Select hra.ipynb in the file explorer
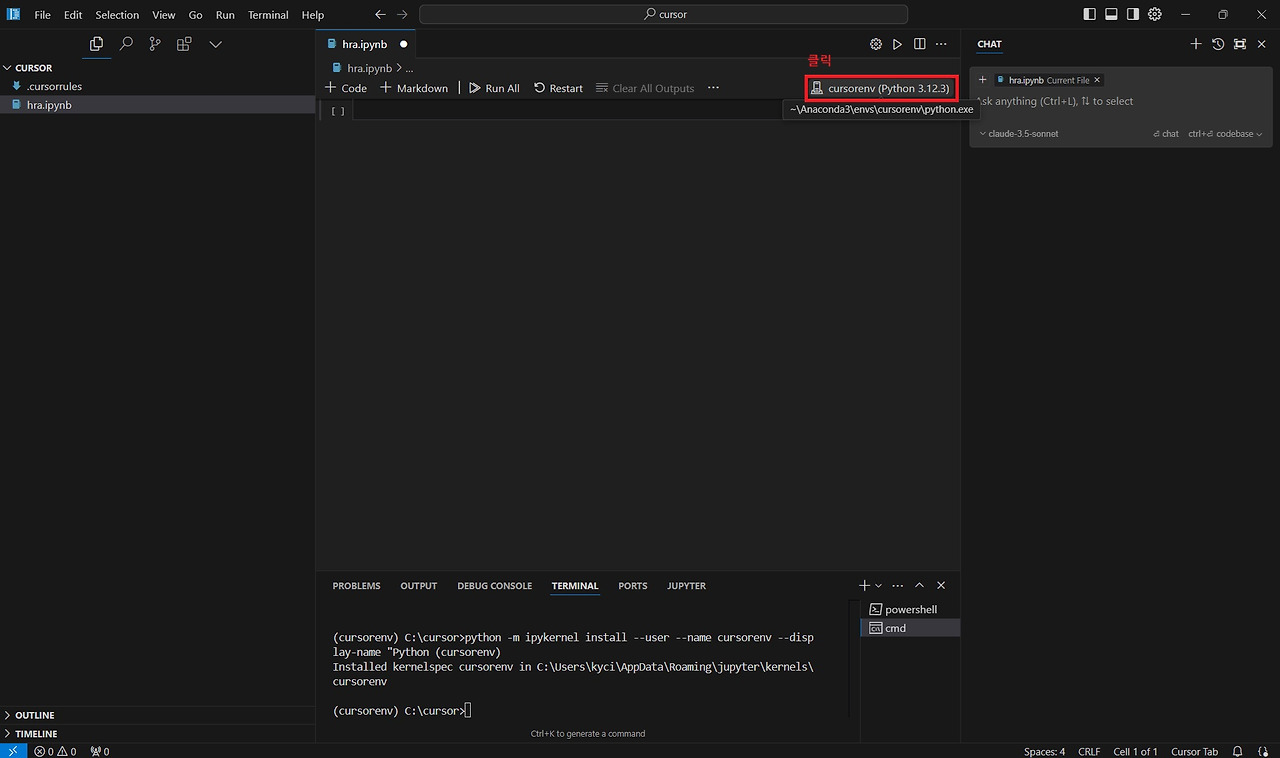The width and height of the screenshot is (1280, 758). [x=158, y=105]
